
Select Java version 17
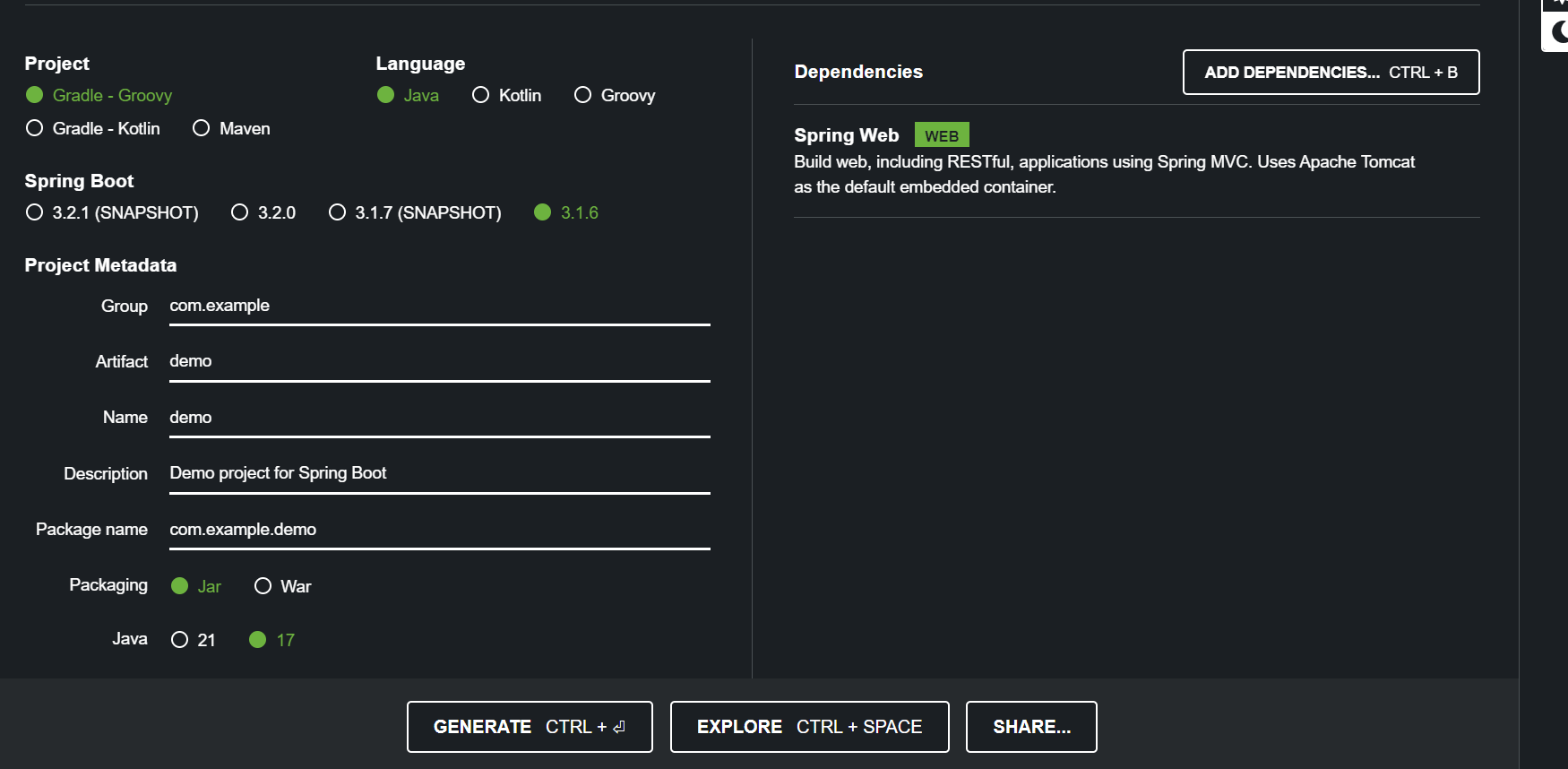coord(271,640)
